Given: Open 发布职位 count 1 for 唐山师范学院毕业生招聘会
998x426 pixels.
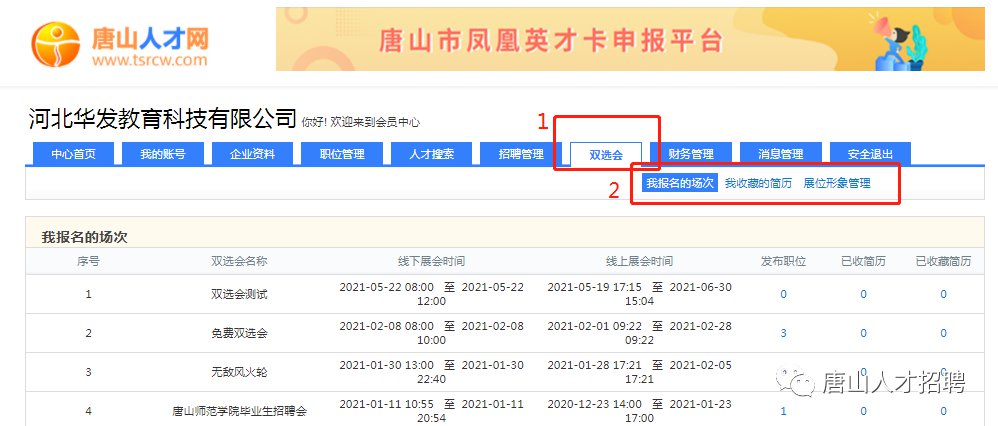Looking at the screenshot, I should coord(784,411).
